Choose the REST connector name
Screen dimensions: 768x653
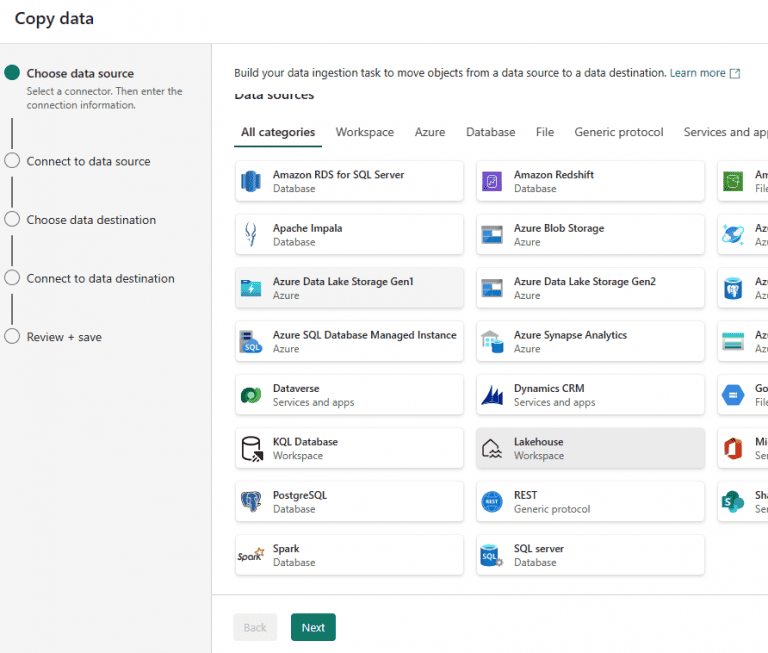[525, 495]
